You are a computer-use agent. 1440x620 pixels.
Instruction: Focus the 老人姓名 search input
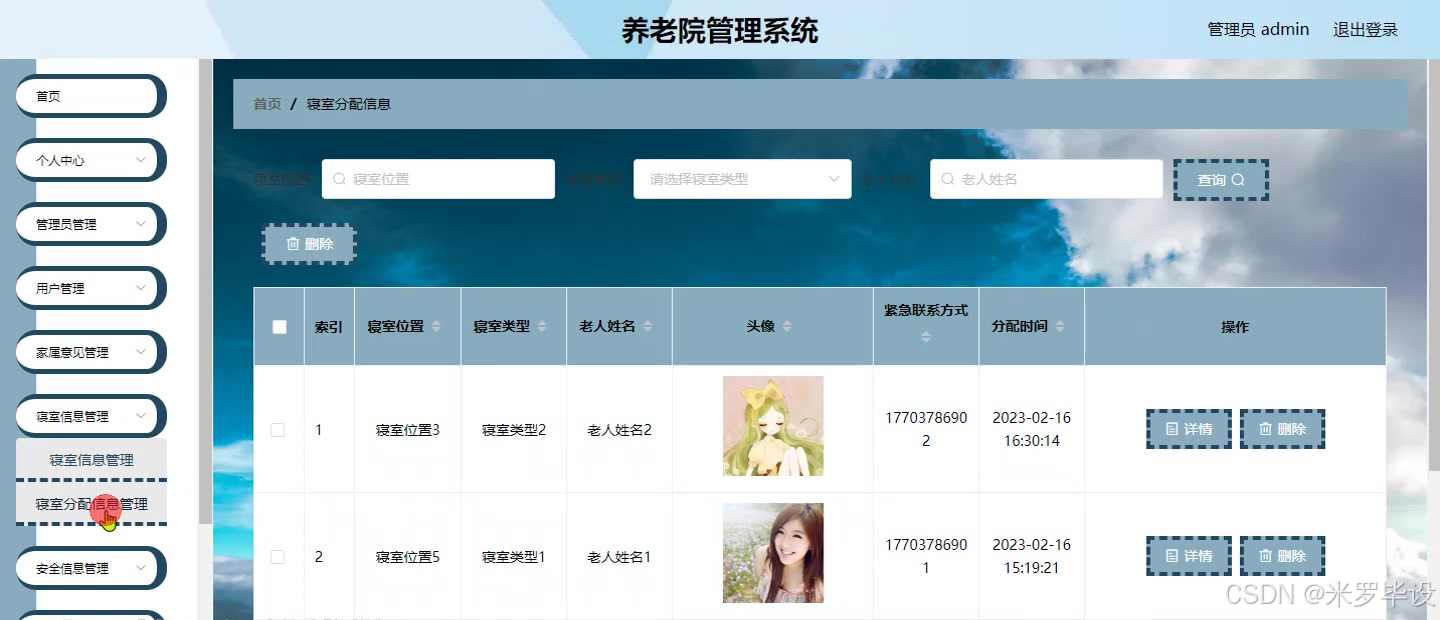(x=1046, y=179)
